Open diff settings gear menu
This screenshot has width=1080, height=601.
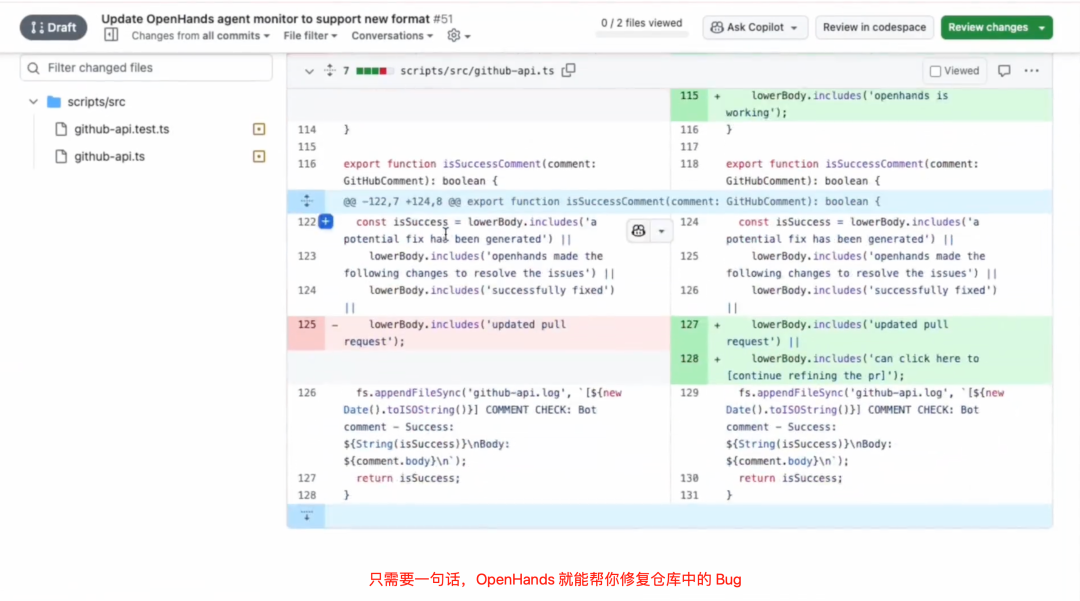(458, 36)
